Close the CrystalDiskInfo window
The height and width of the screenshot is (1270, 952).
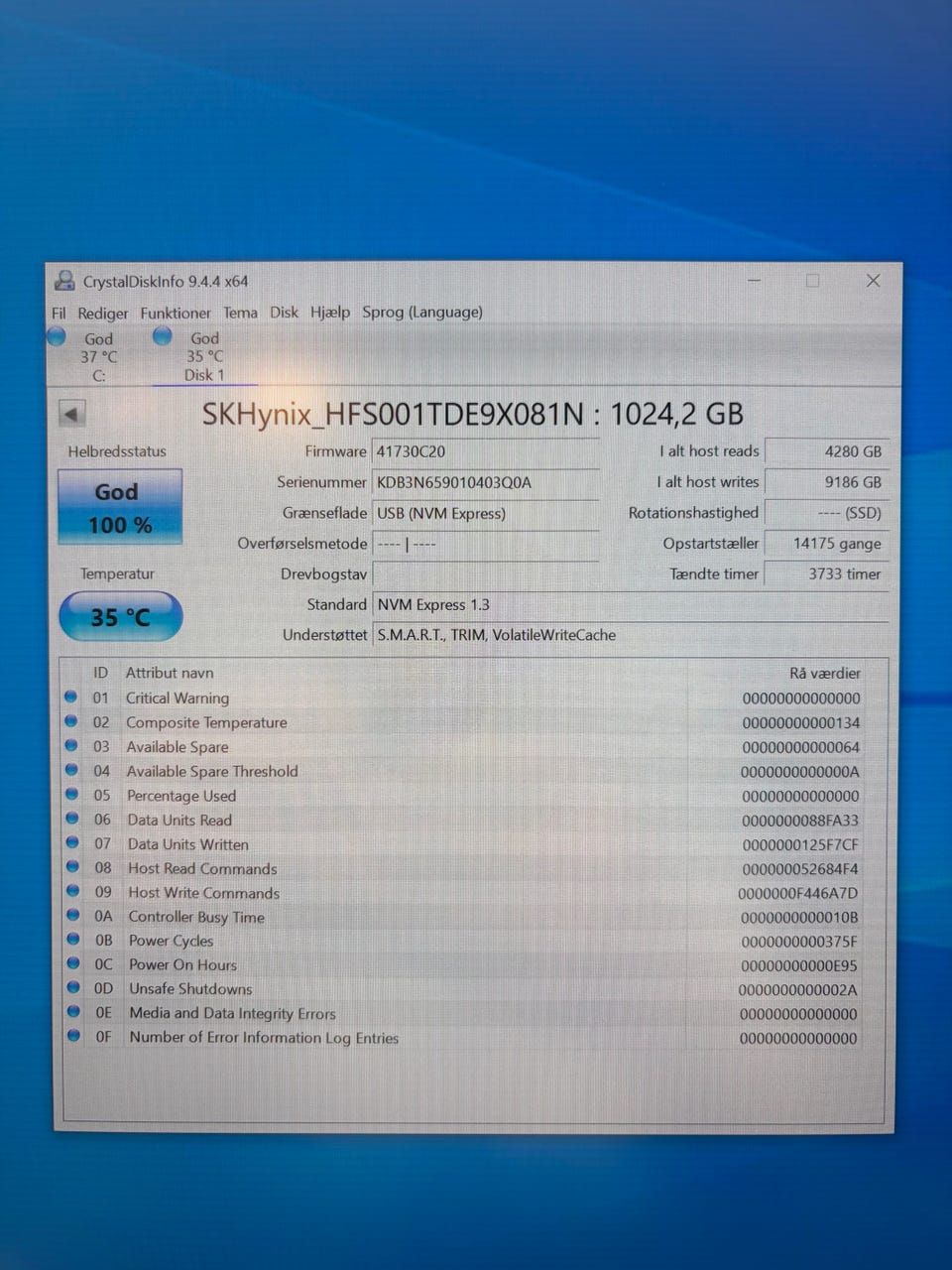873,281
